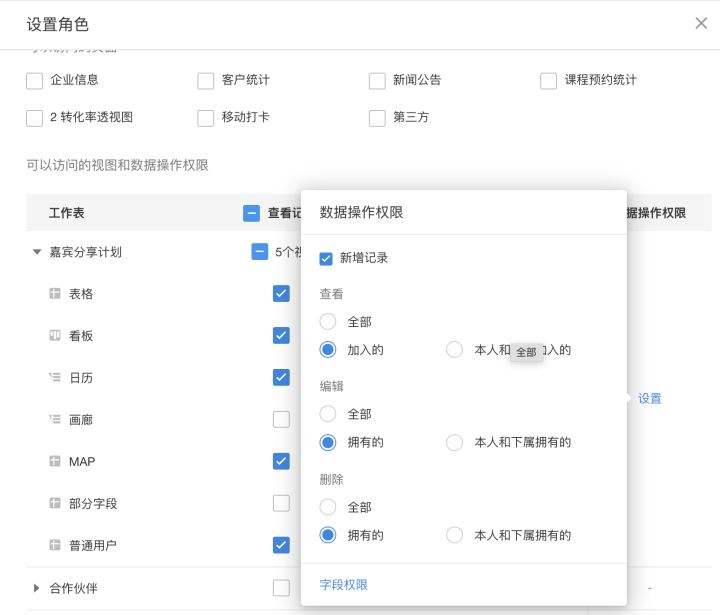The height and width of the screenshot is (615, 720).
Task: Click the 设置 link for data permissions
Action: coord(650,398)
